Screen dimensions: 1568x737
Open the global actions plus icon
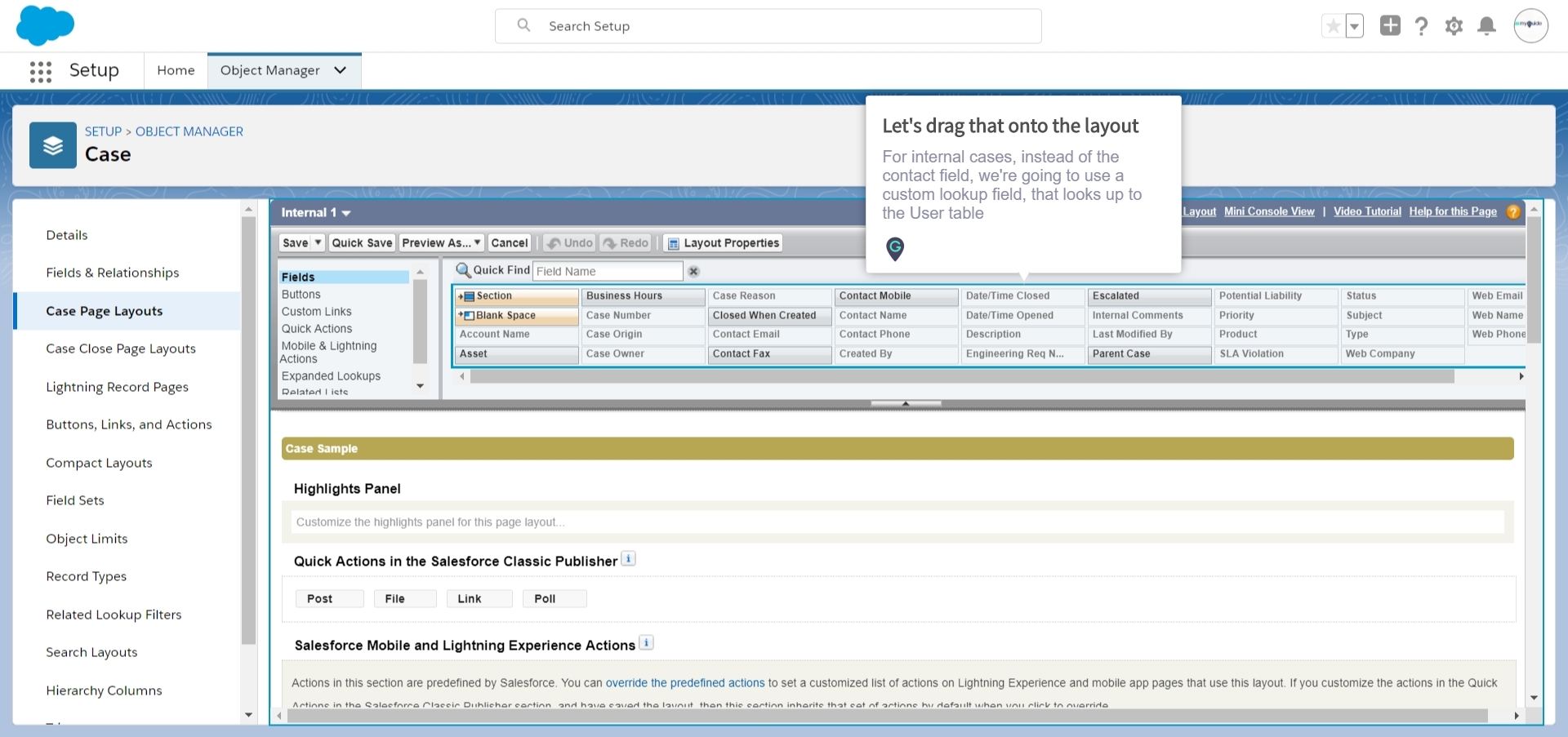(1390, 25)
